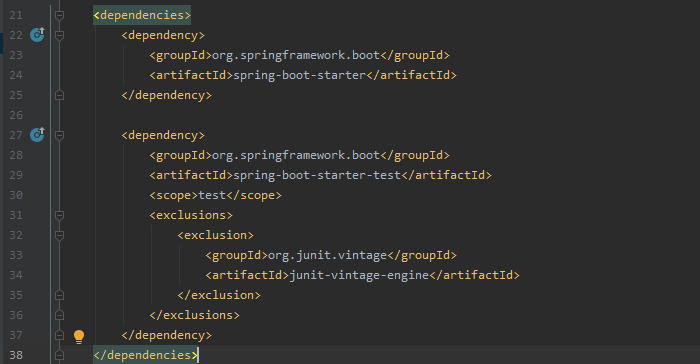Click the highlighted opening dependencies tag
Image resolution: width=700 pixels, height=364 pixels.
(142, 15)
